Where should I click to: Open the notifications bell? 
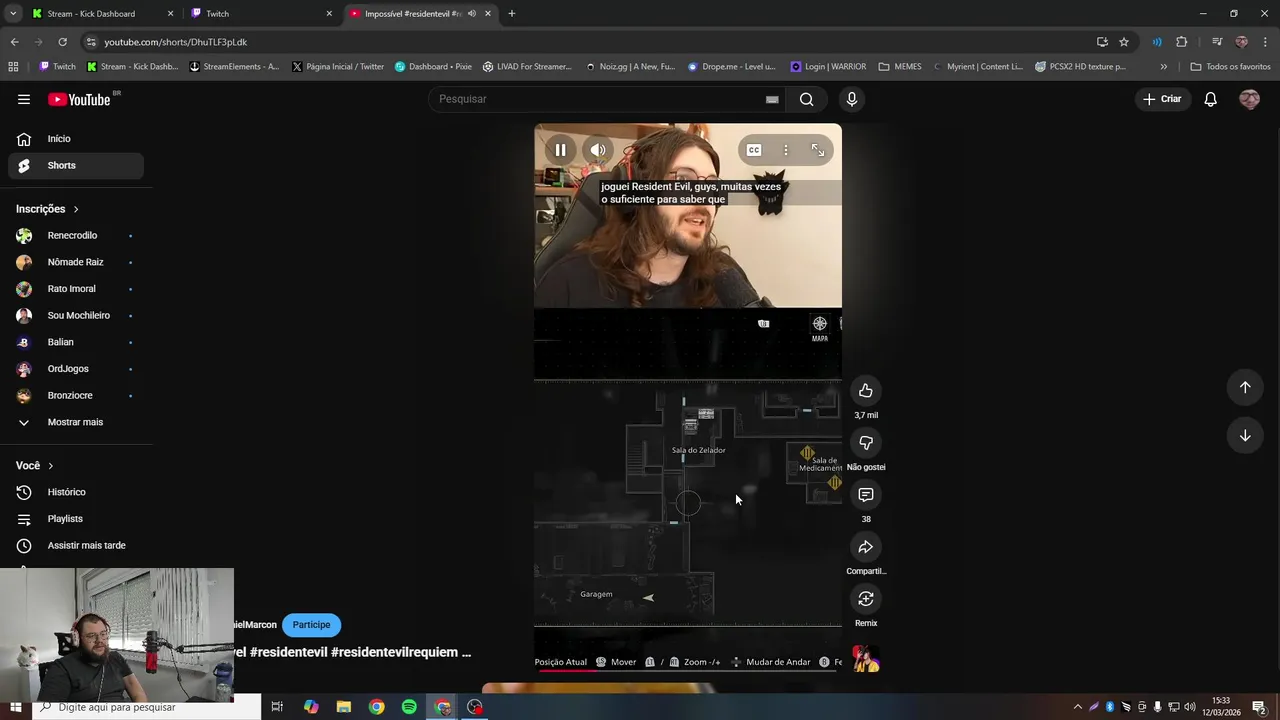[x=1210, y=99]
